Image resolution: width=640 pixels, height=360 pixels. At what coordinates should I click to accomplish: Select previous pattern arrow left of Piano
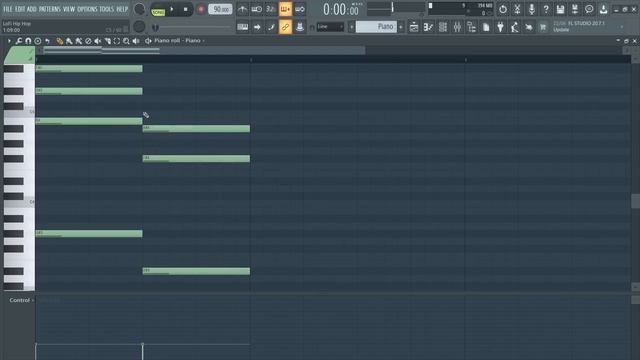coord(351,27)
